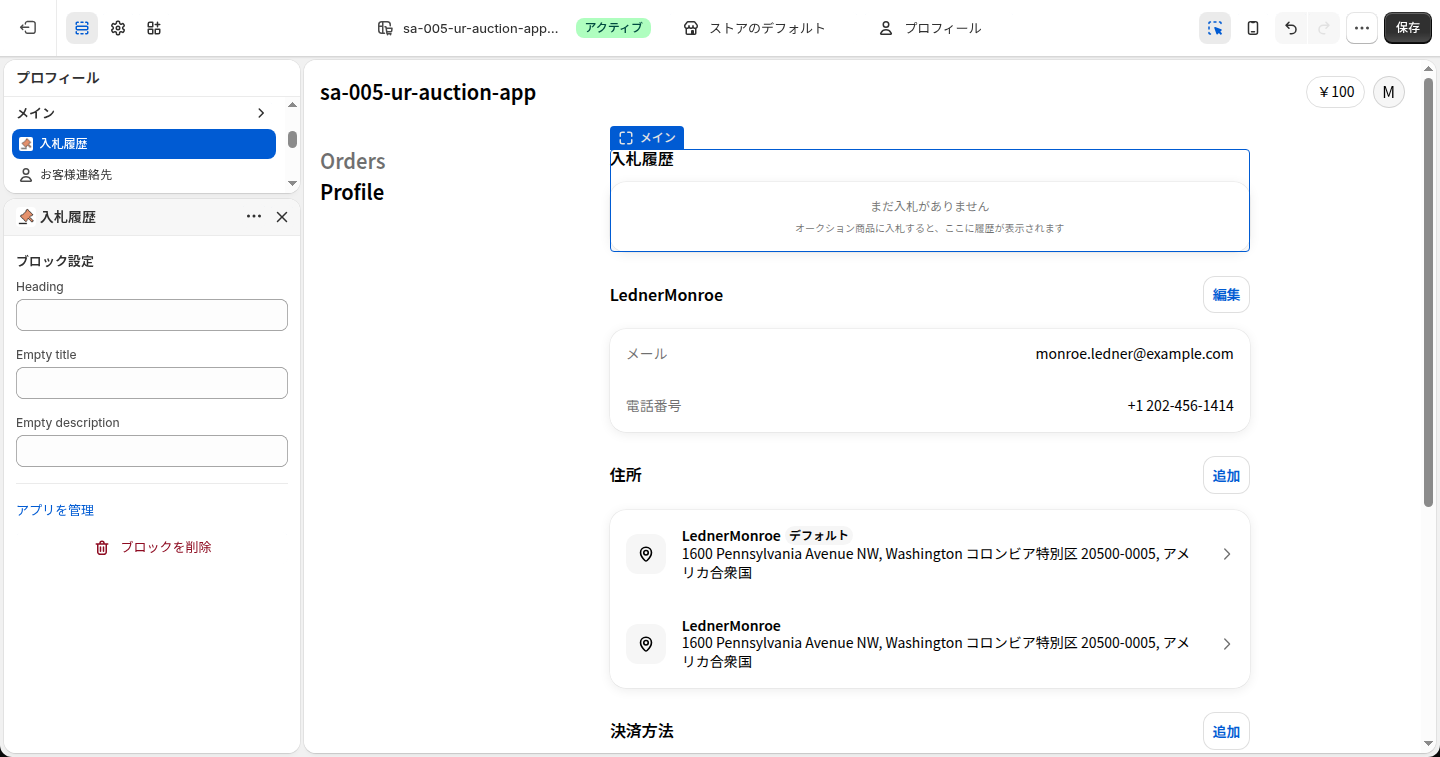
Task: Select the お客様連絡先 block in sidebar
Action: point(144,175)
